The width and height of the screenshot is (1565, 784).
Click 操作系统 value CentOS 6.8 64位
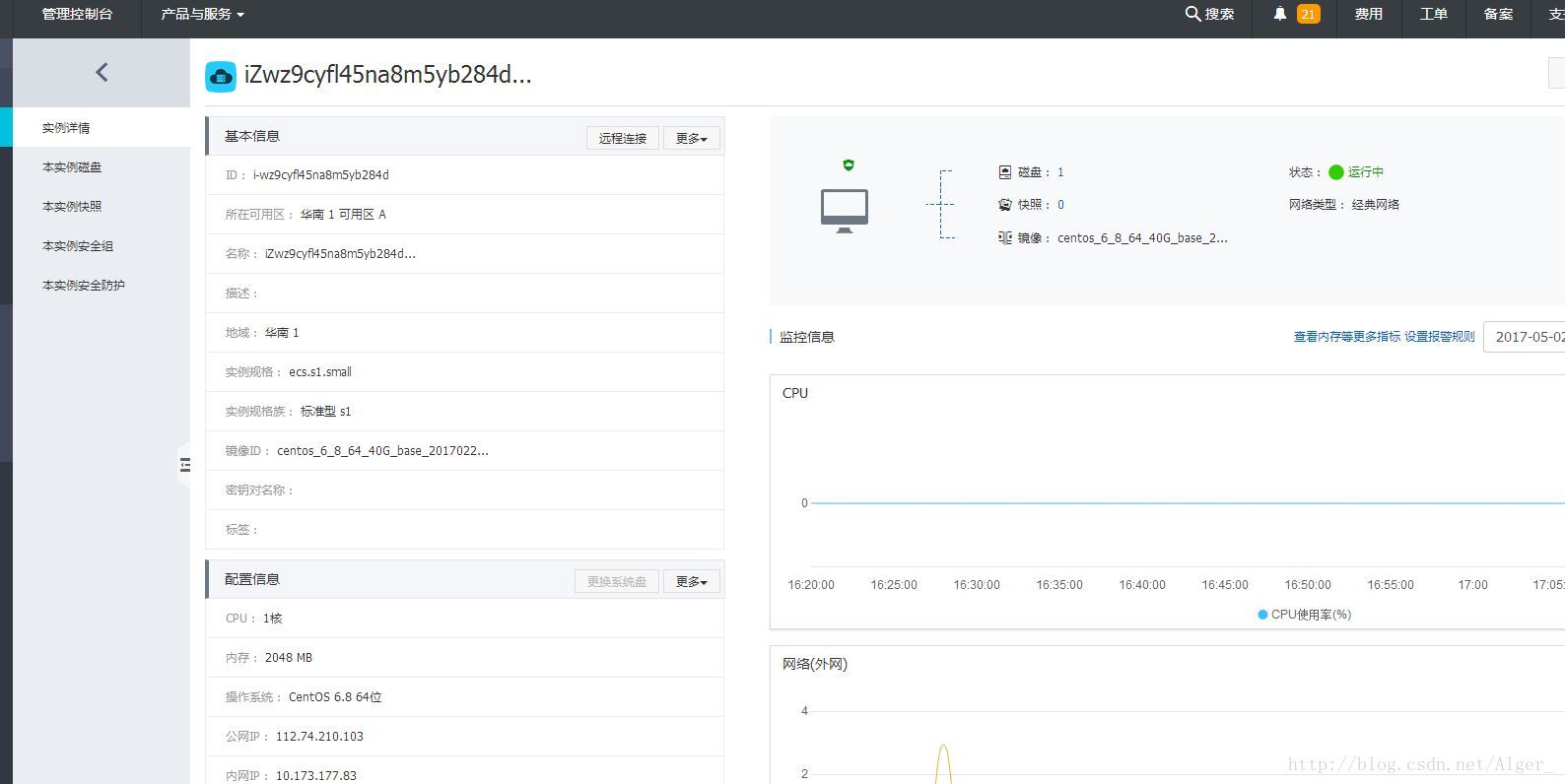click(x=335, y=697)
